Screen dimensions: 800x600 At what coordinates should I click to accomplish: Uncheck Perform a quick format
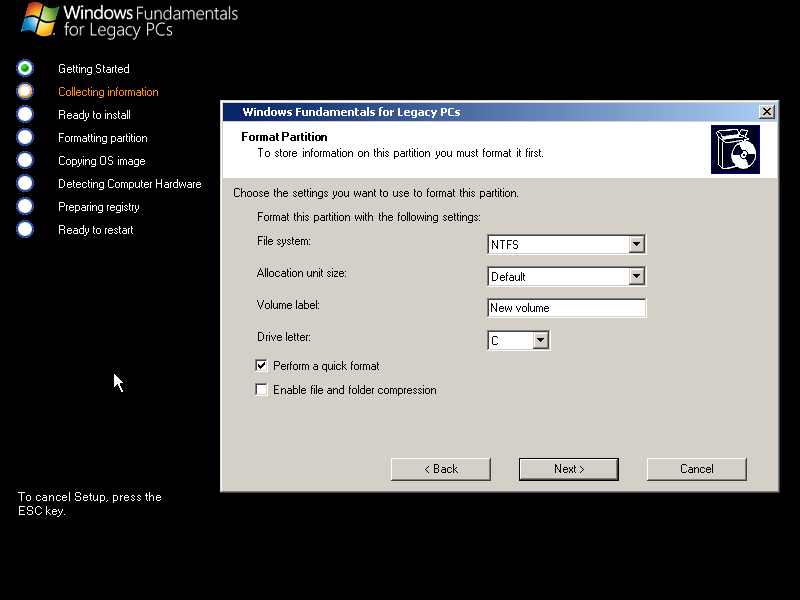point(261,365)
